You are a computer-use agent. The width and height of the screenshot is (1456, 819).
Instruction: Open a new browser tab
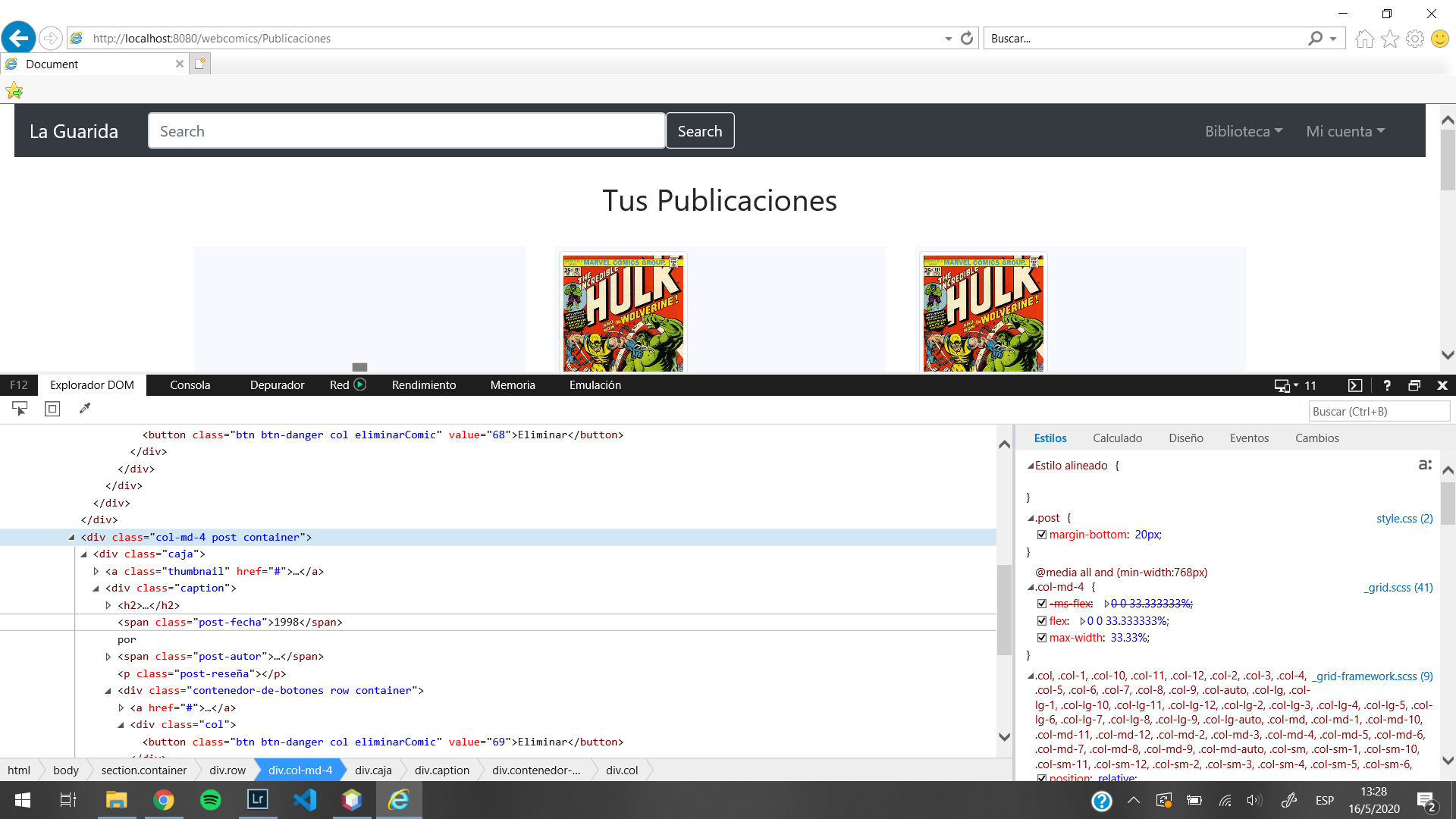[x=199, y=64]
